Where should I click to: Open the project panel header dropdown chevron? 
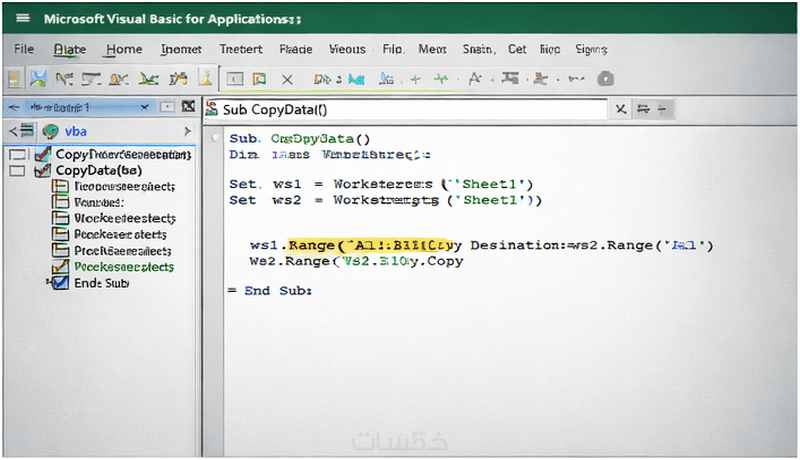pyautogui.click(x=145, y=107)
